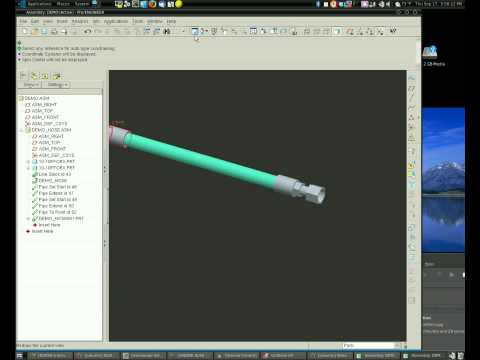
Task: Select the DEMO_HOSE0001.PRT tree item
Action: pos(61,219)
